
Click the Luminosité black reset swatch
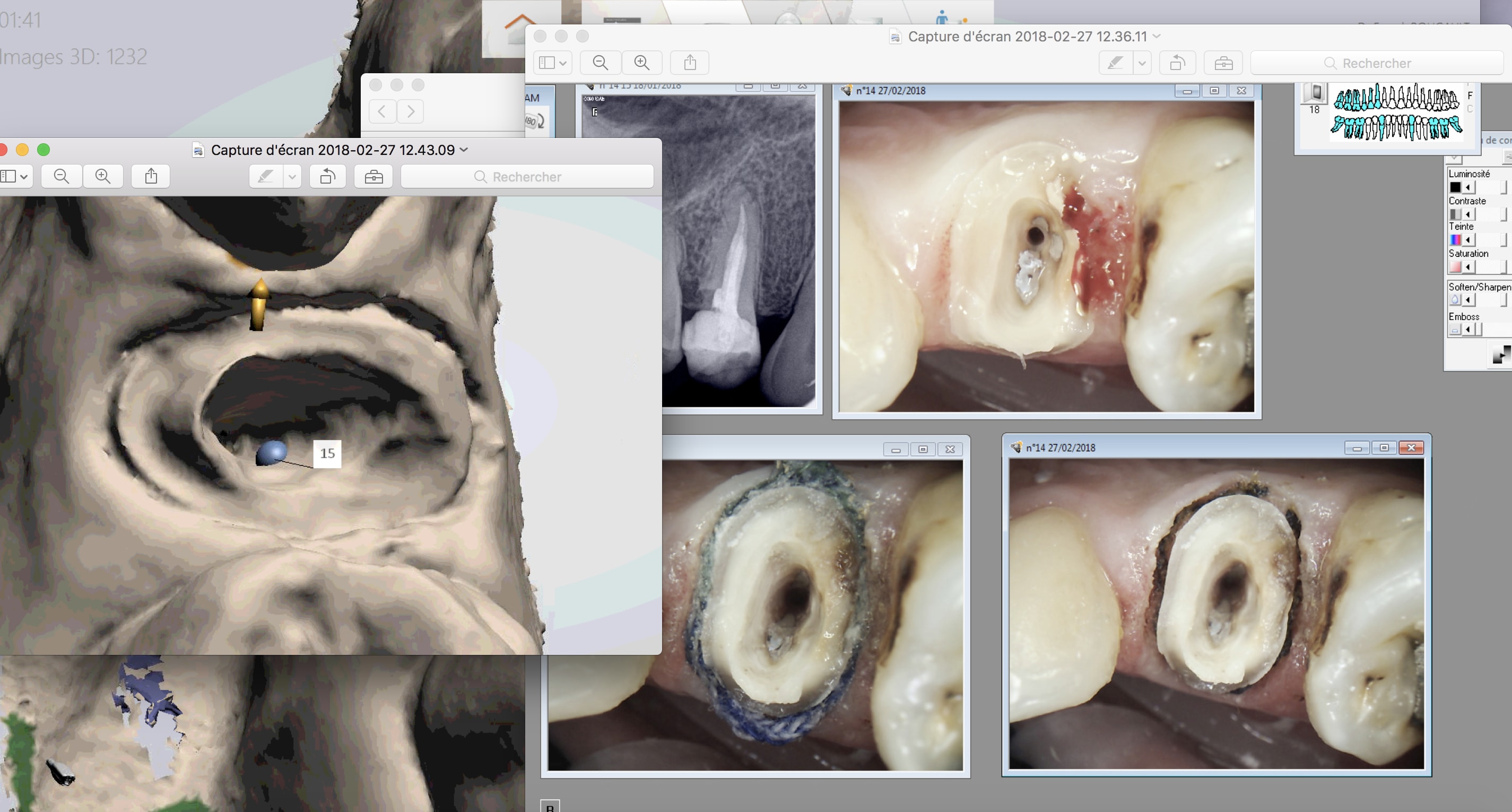click(x=1455, y=187)
